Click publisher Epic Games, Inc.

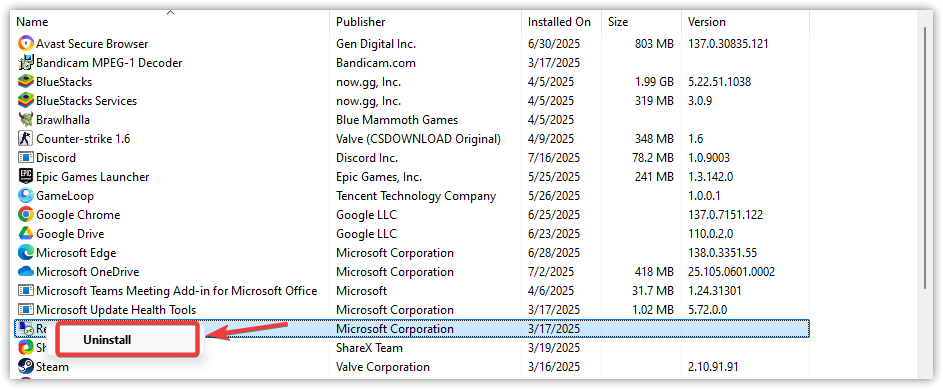[x=379, y=177]
